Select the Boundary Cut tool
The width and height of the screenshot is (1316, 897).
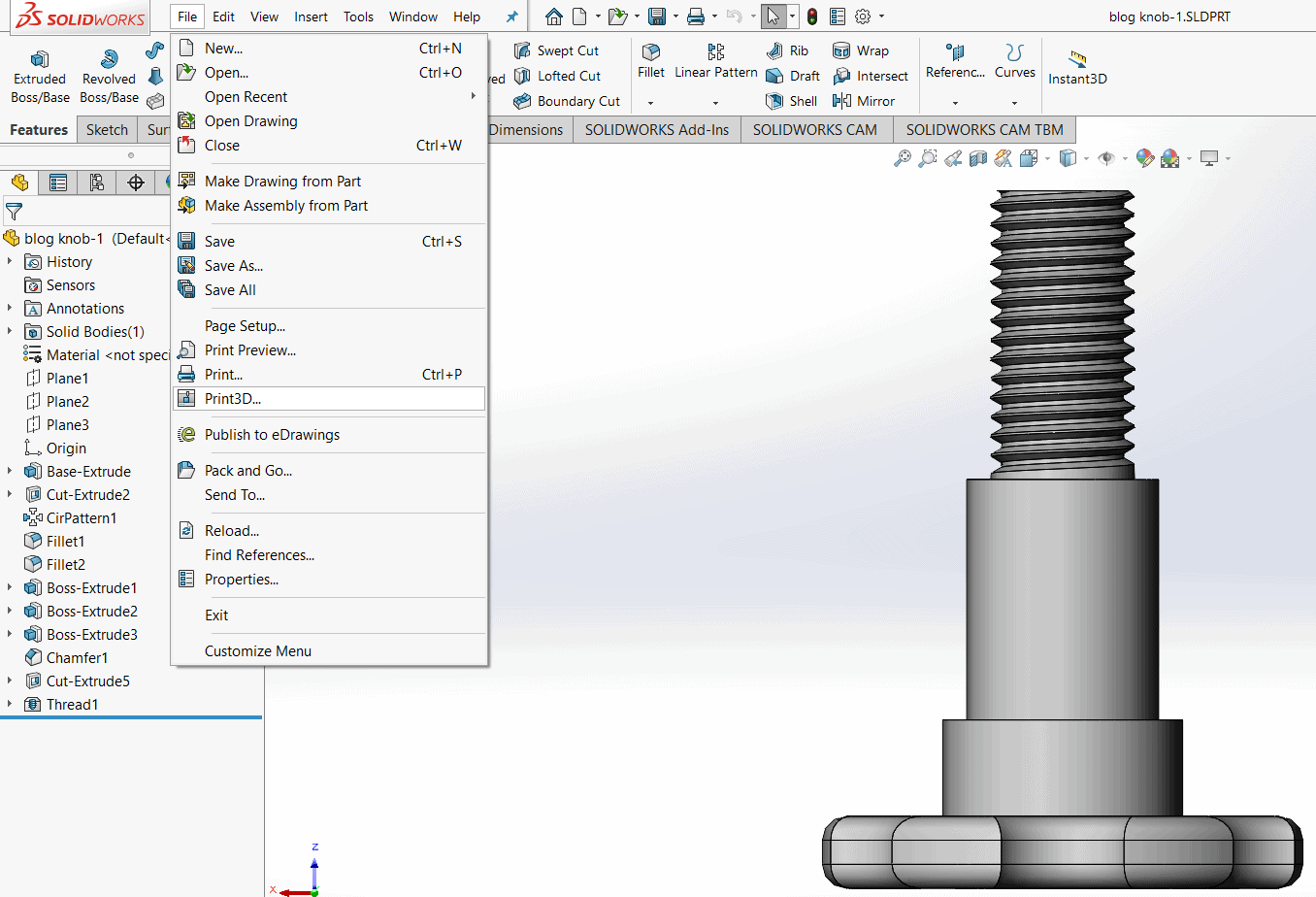(567, 101)
